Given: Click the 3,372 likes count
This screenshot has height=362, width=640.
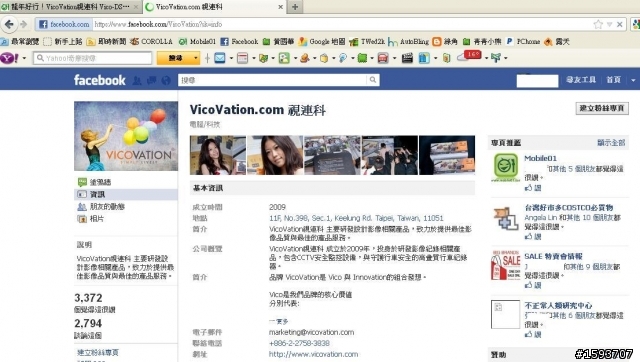Looking at the screenshot, I should pyautogui.click(x=89, y=298).
